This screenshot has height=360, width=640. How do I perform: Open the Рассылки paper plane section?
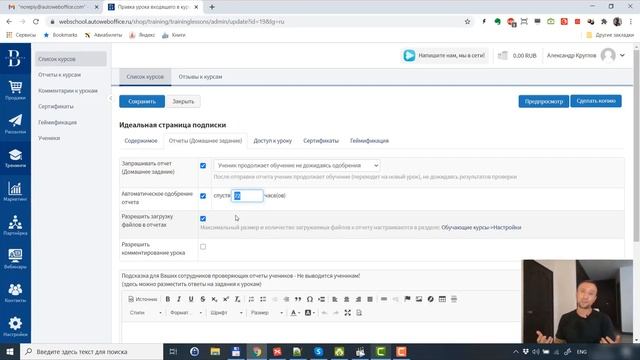[x=15, y=124]
